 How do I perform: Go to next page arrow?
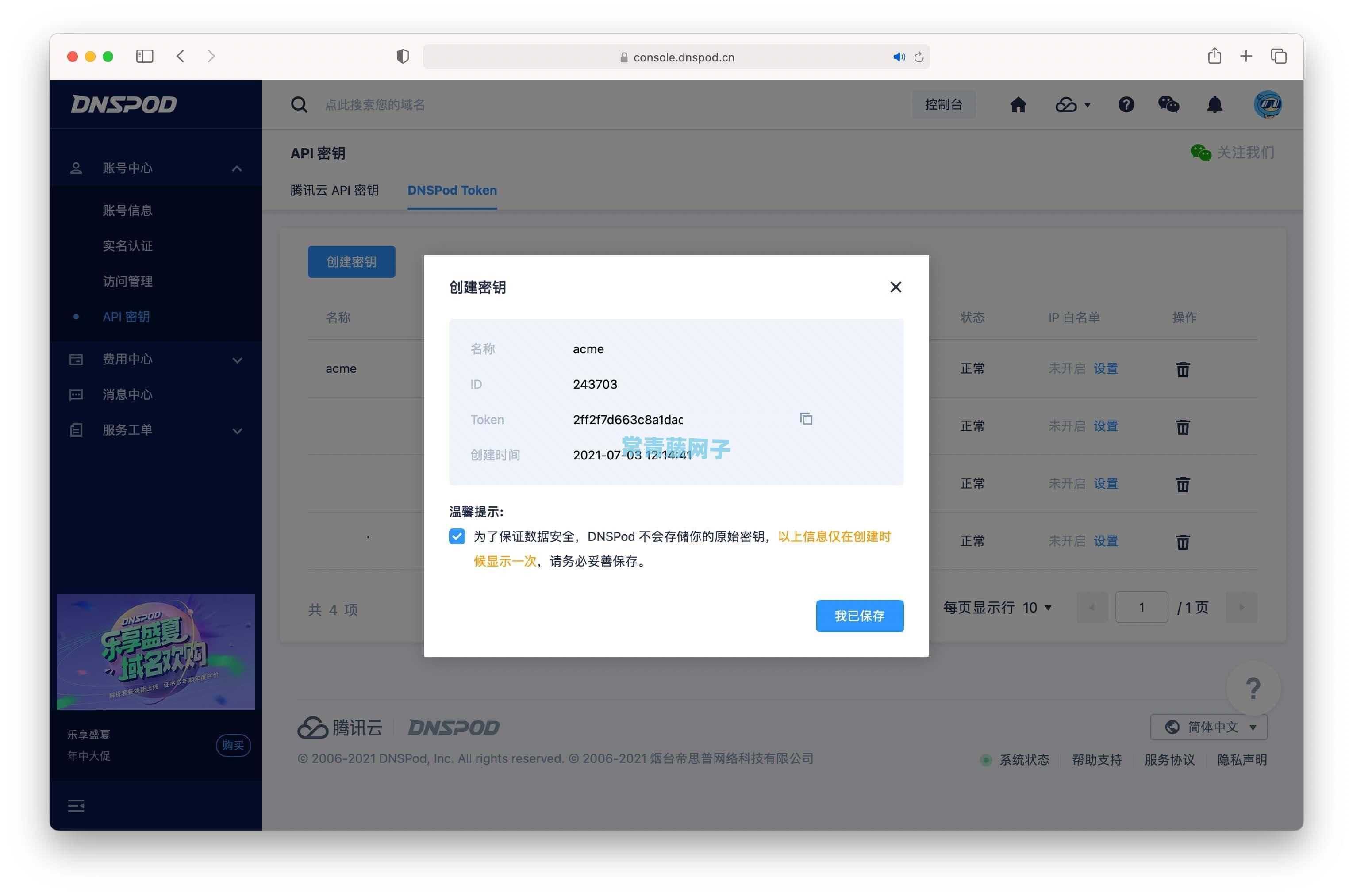point(1241,607)
